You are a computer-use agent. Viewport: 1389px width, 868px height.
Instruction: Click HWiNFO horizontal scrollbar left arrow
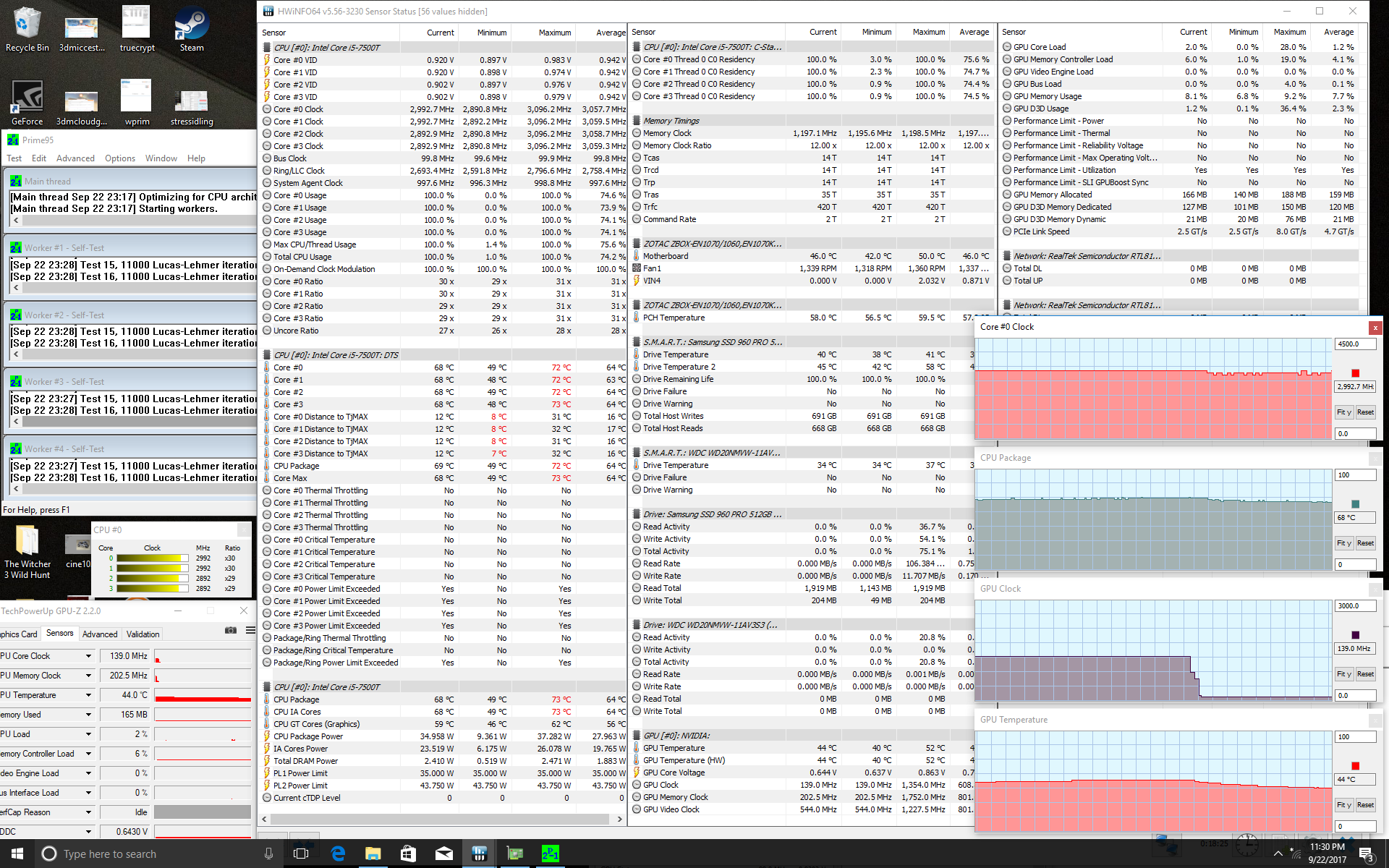coord(264,820)
